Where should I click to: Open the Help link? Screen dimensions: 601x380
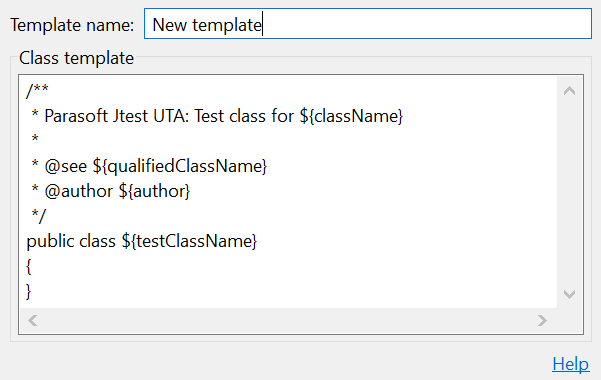coord(570,364)
